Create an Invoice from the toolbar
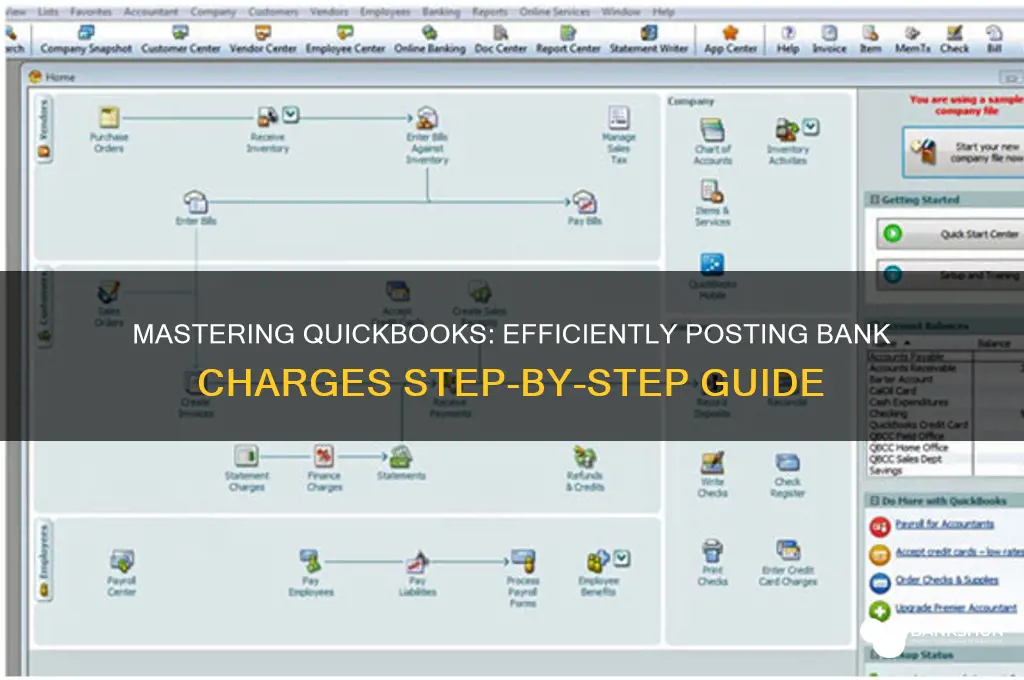This screenshot has width=1024, height=680. coord(829,40)
